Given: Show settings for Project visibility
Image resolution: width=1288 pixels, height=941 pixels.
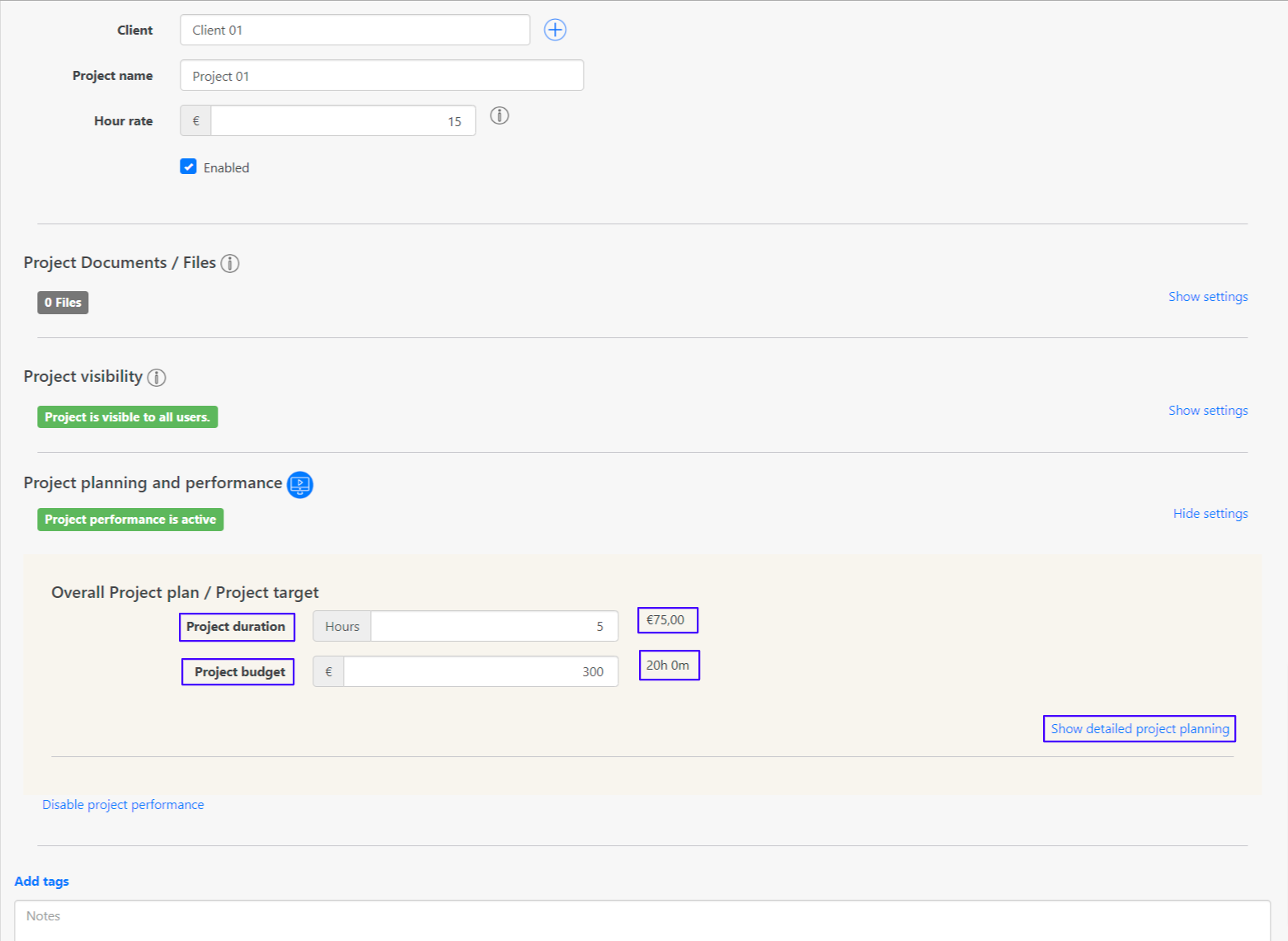Looking at the screenshot, I should [x=1208, y=410].
